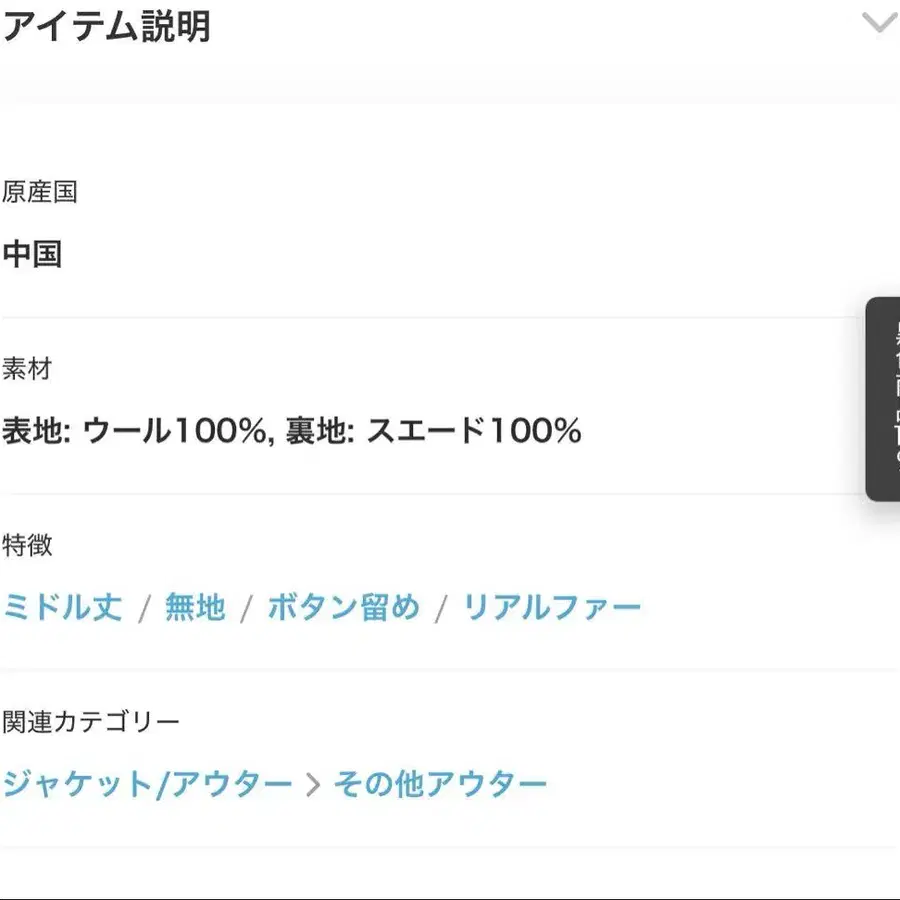This screenshot has height=900, width=900.
Task: Click the 特徴 label
Action: tap(27, 545)
